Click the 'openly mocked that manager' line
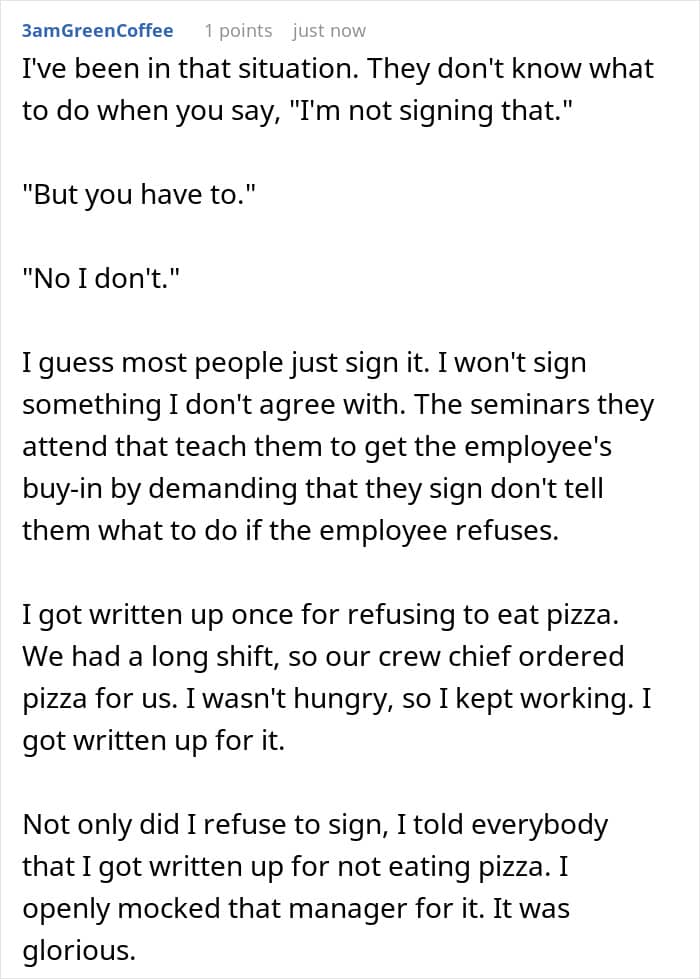700x979 pixels. point(296,908)
